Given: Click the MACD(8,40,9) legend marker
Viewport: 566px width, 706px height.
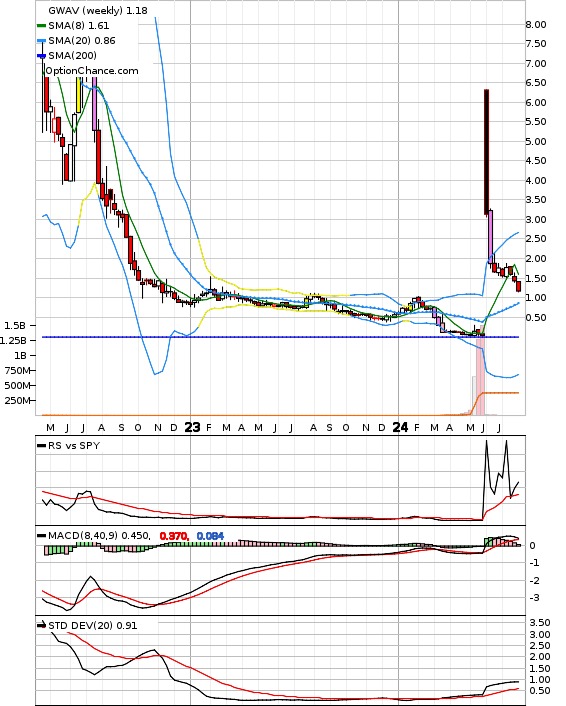Looking at the screenshot, I should pos(41,536).
